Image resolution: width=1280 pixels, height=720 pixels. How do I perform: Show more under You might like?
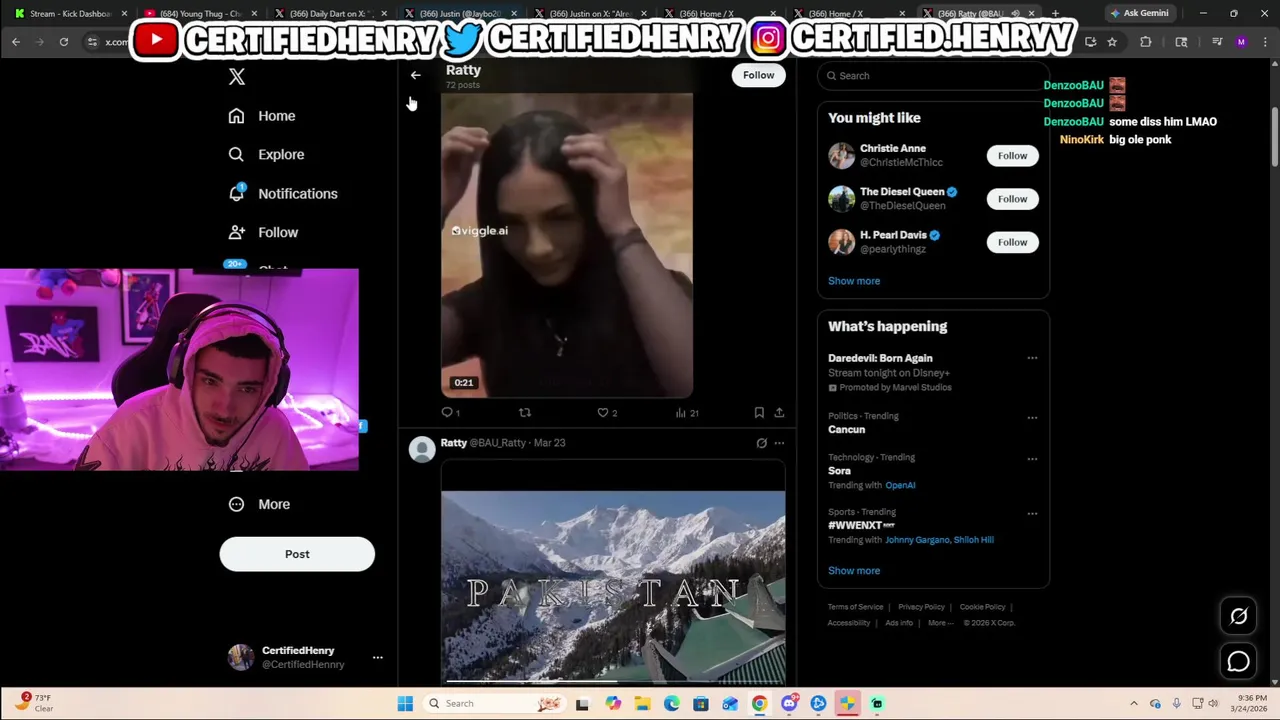click(x=854, y=281)
